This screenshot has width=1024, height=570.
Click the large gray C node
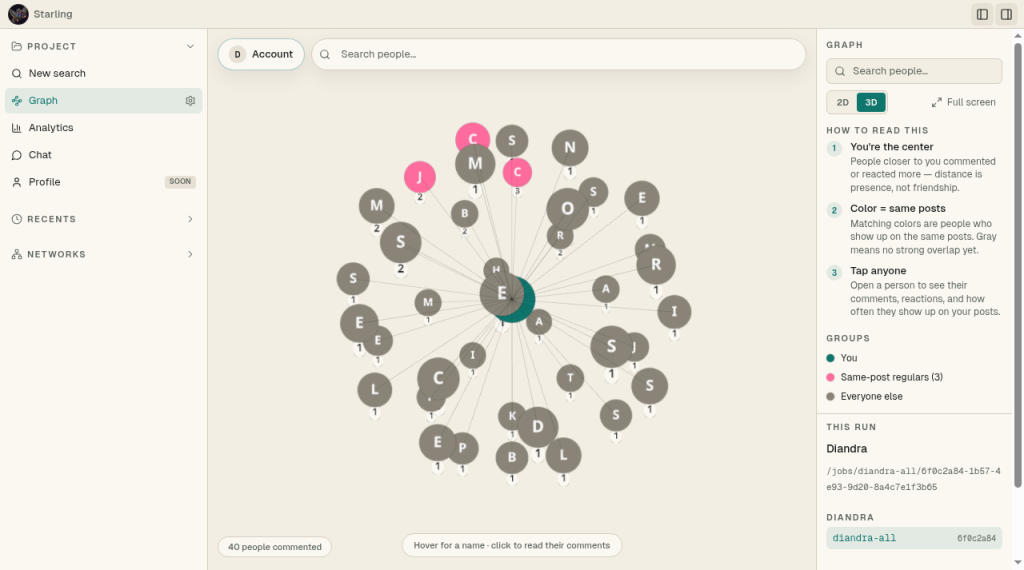pos(438,377)
